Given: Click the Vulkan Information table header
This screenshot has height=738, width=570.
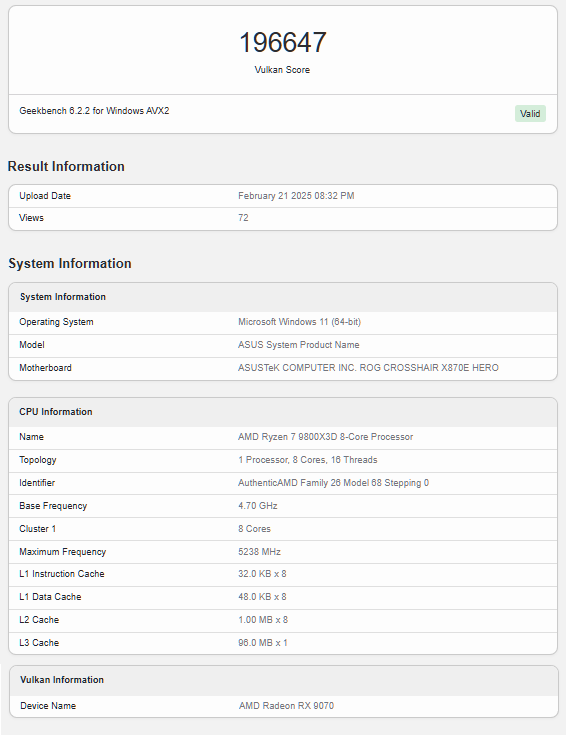Looking at the screenshot, I should (x=284, y=680).
